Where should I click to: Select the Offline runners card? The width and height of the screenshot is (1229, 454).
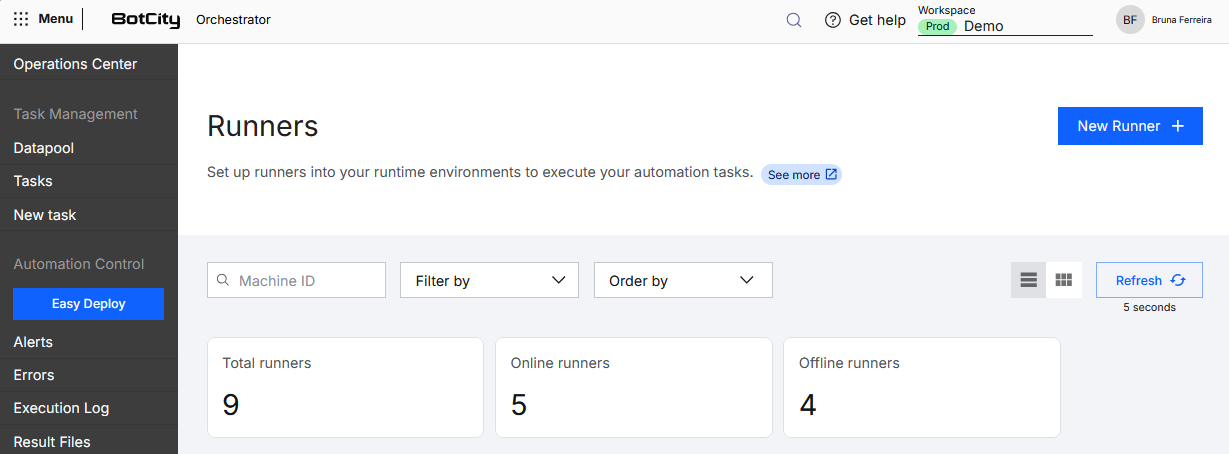[x=922, y=387]
